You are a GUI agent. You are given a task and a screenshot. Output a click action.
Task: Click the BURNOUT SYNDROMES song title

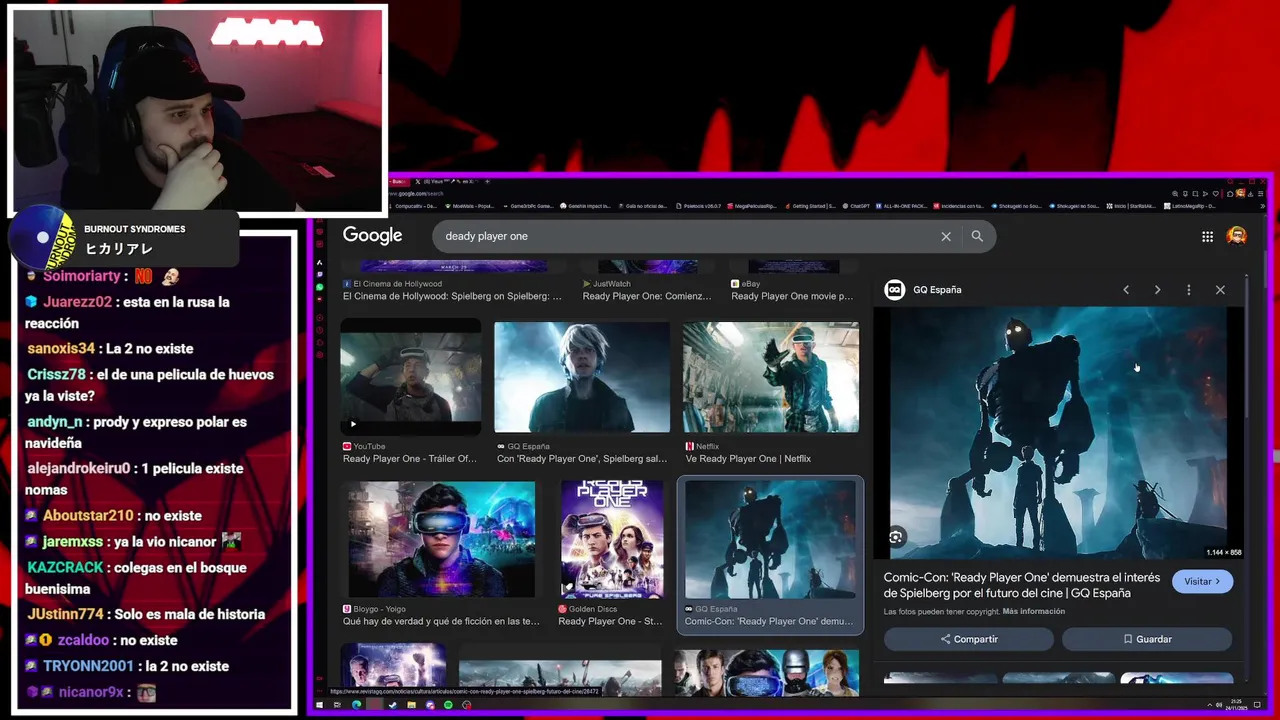pyautogui.click(x=119, y=249)
